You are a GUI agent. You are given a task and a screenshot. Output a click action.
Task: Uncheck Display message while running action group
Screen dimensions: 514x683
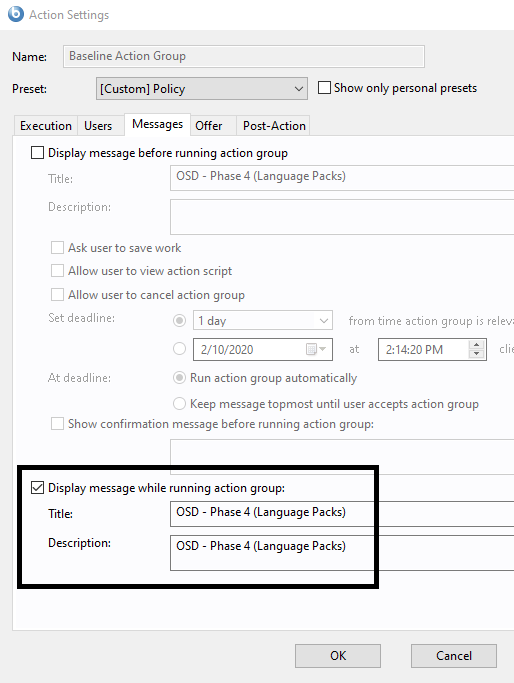tap(37, 487)
